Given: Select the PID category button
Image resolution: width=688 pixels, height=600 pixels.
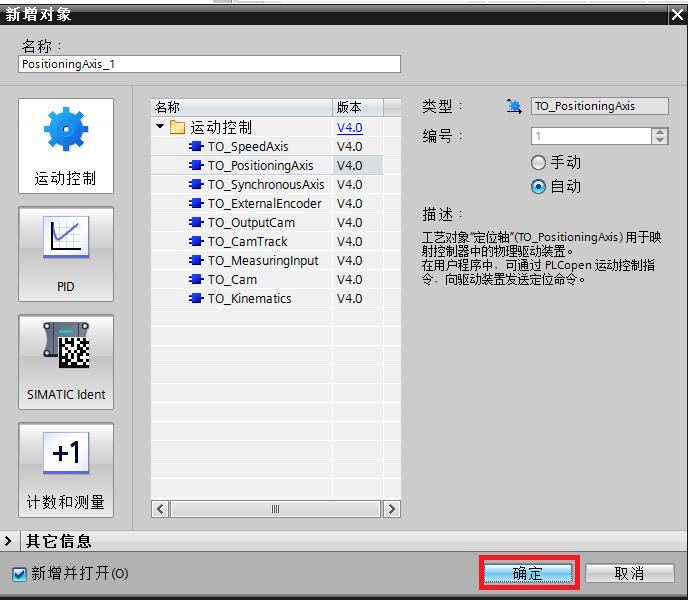Looking at the screenshot, I should tap(66, 254).
